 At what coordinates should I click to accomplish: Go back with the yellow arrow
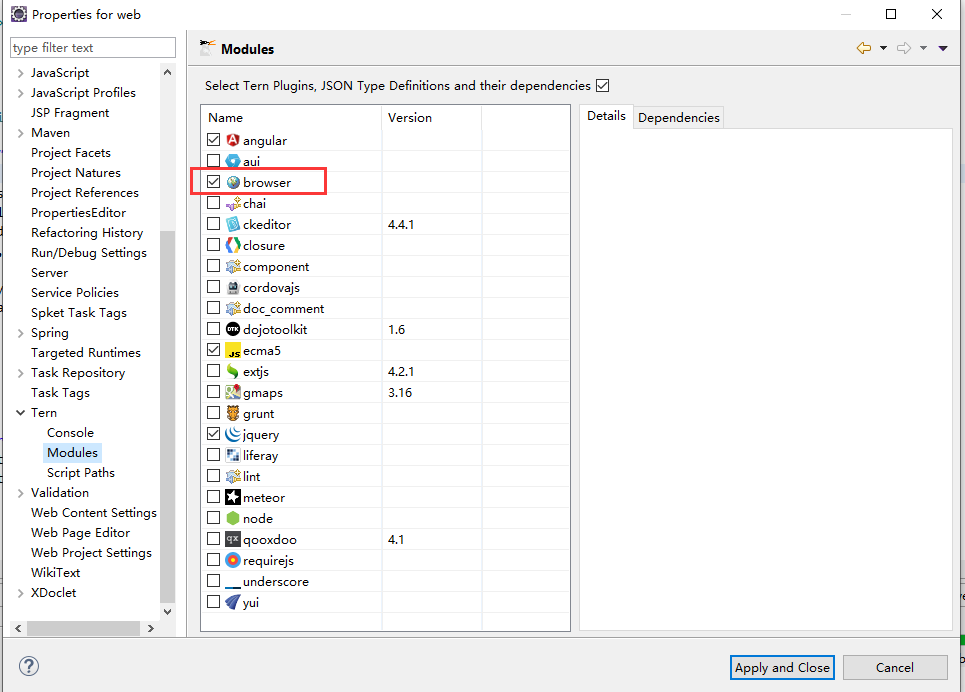[863, 48]
